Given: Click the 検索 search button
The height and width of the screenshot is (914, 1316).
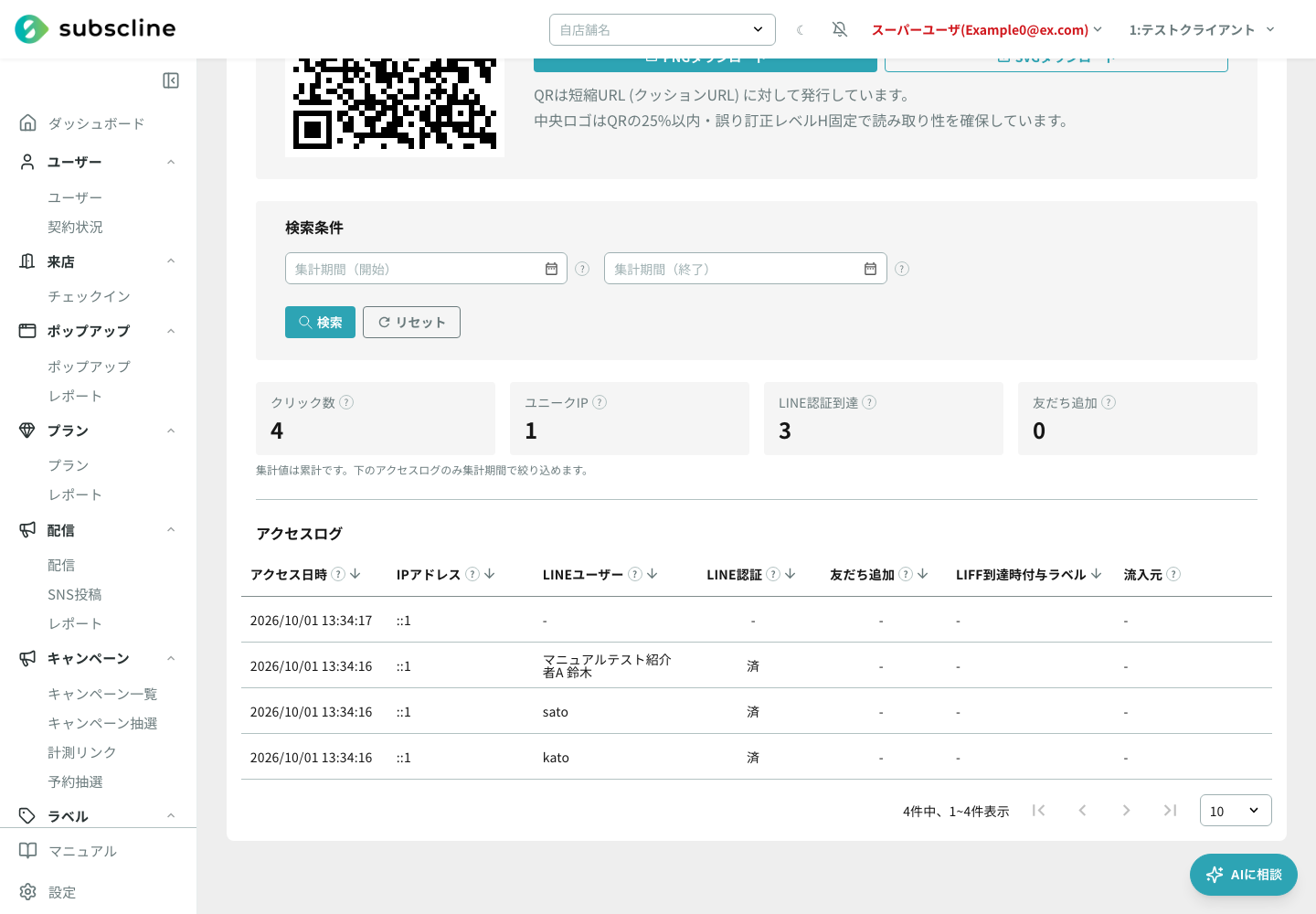Looking at the screenshot, I should (x=320, y=323).
